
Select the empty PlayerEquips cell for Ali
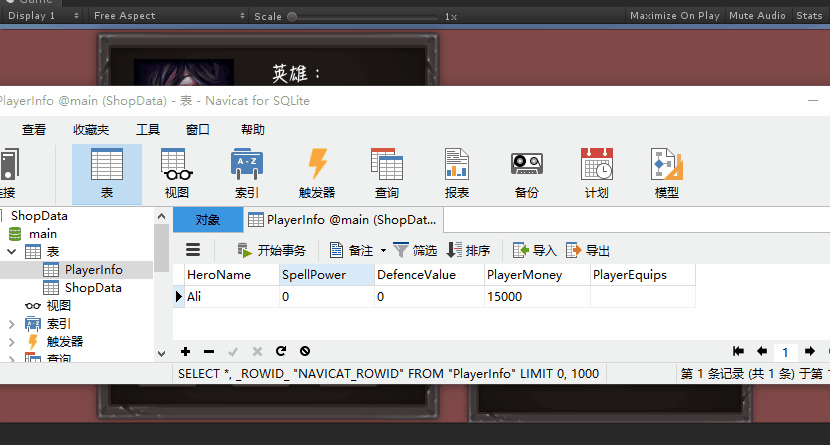point(643,297)
